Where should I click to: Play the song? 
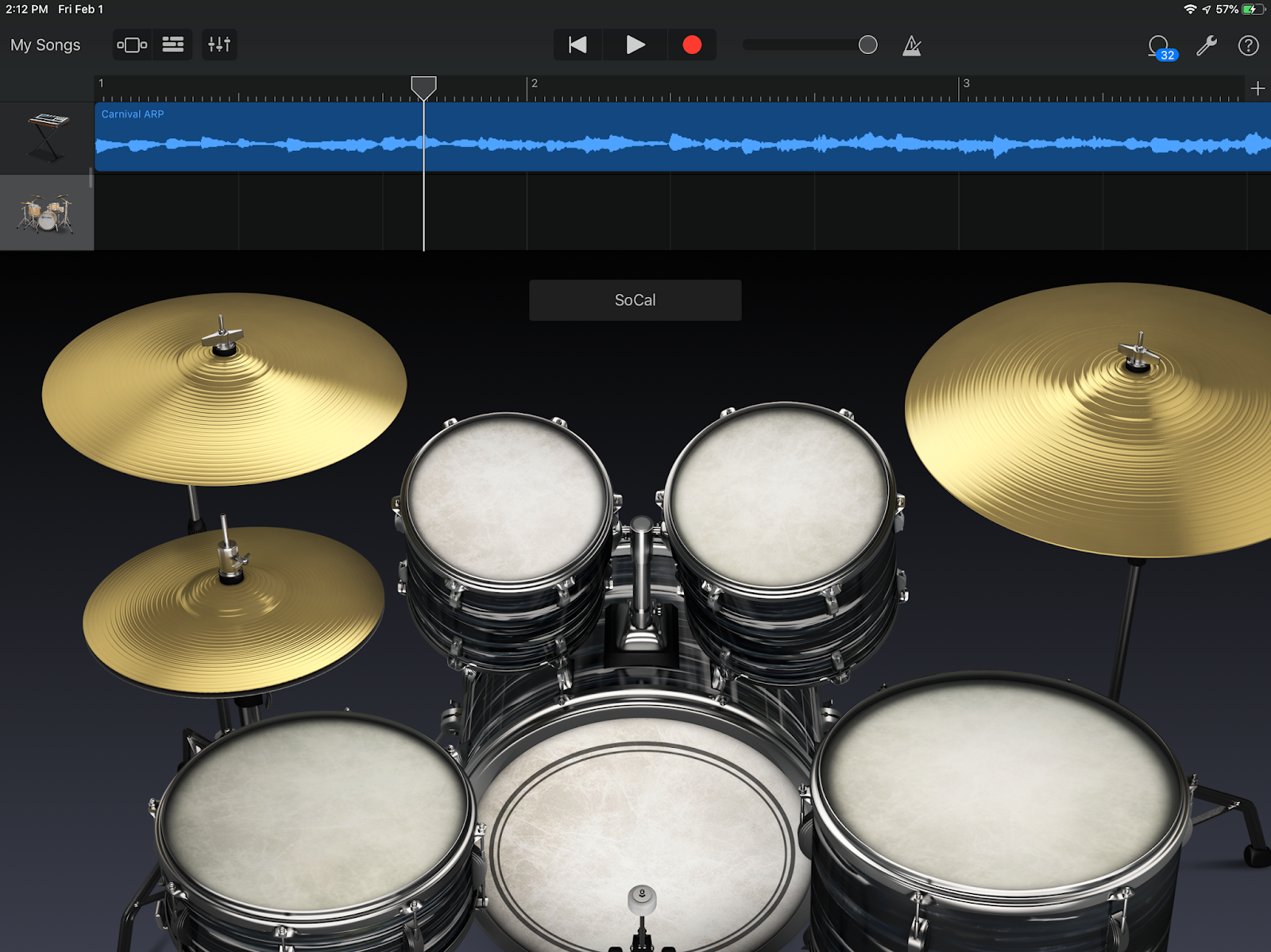(x=635, y=45)
